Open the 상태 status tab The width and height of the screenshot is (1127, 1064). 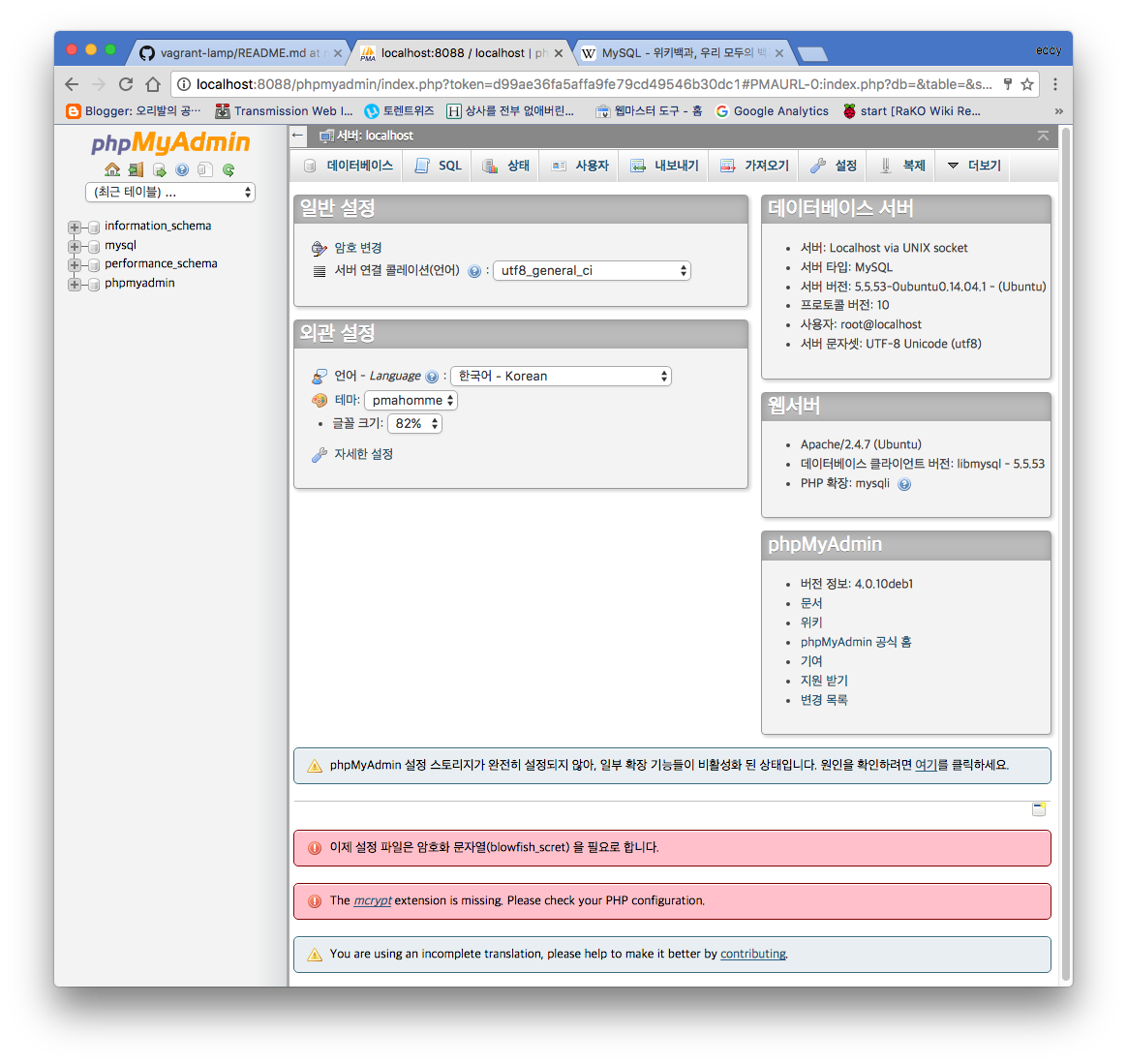[505, 167]
